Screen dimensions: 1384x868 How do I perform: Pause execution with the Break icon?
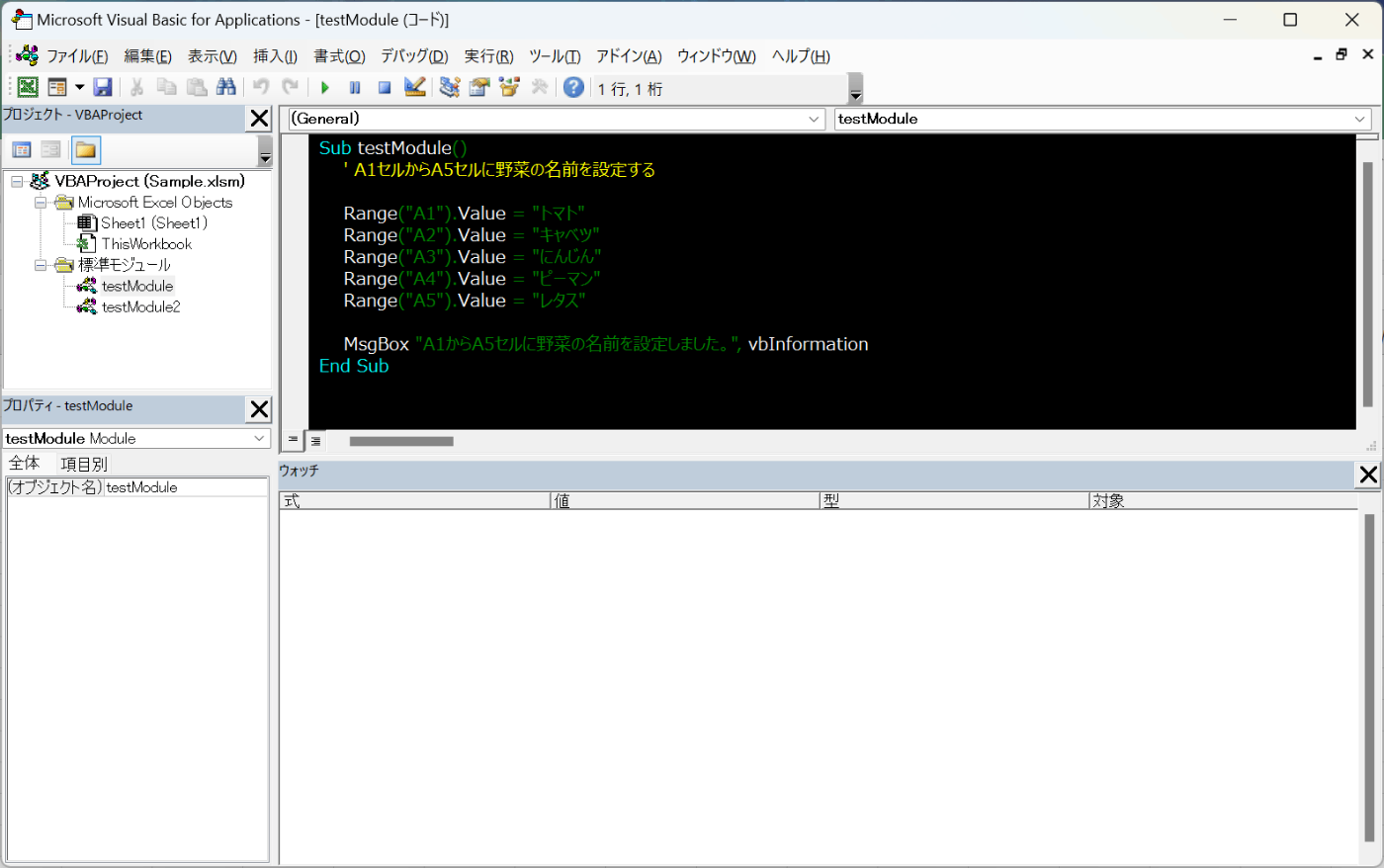[355, 88]
